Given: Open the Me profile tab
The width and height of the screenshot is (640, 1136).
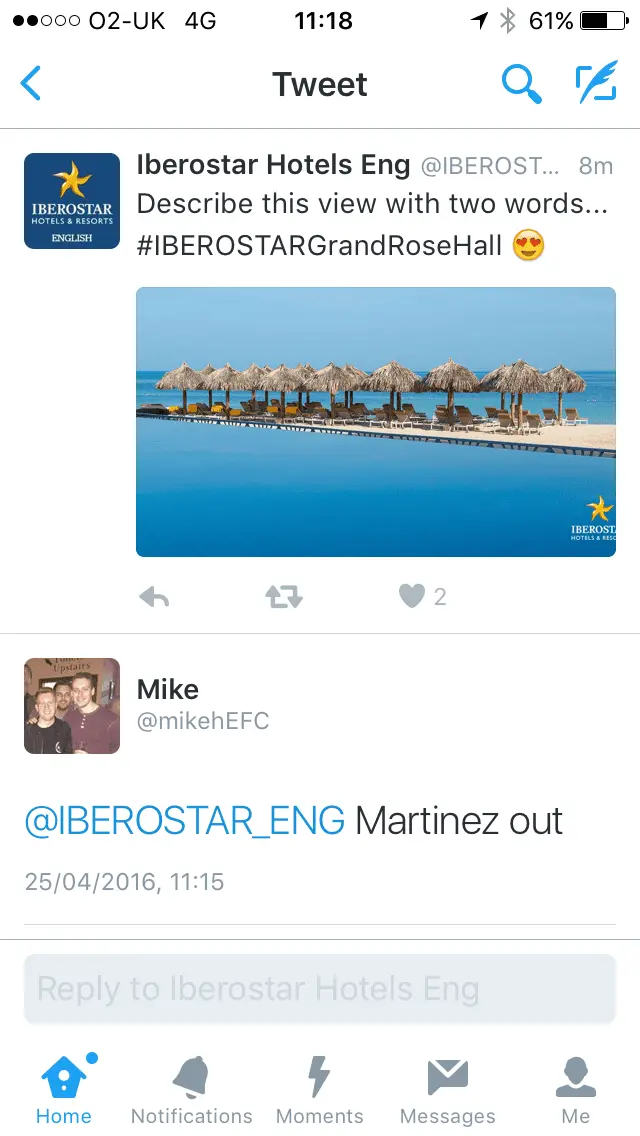Looking at the screenshot, I should click(x=576, y=1088).
